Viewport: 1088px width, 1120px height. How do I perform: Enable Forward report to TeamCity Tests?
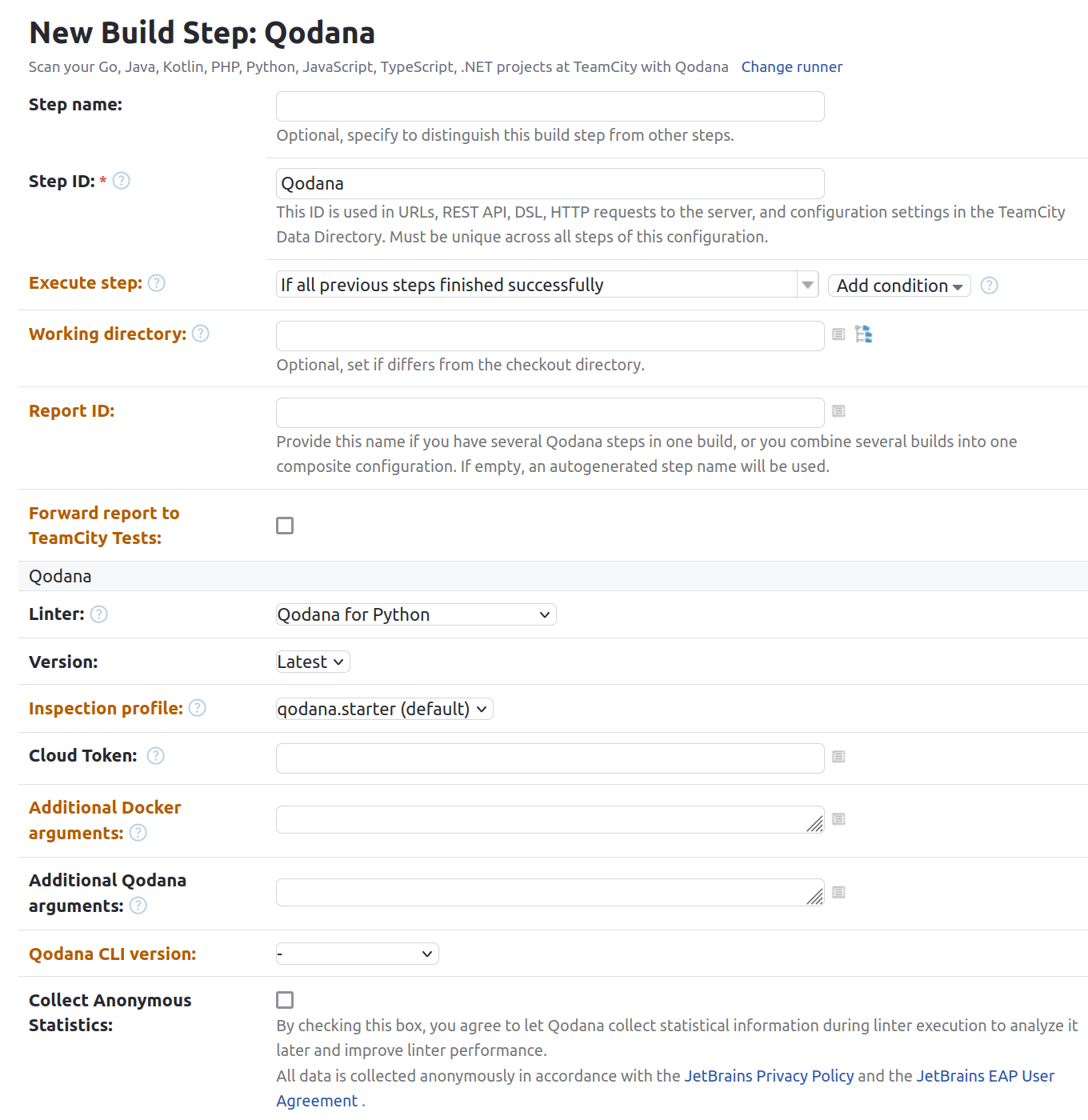[285, 525]
